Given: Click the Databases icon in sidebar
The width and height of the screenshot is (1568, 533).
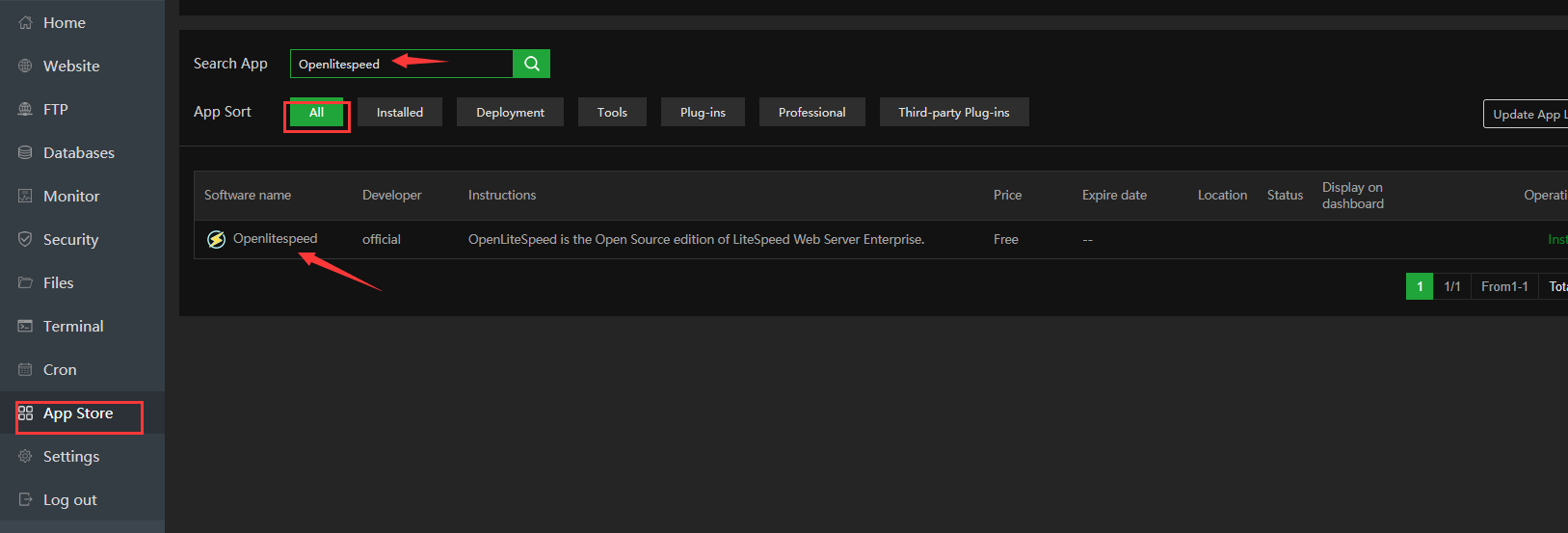Looking at the screenshot, I should pyautogui.click(x=25, y=152).
